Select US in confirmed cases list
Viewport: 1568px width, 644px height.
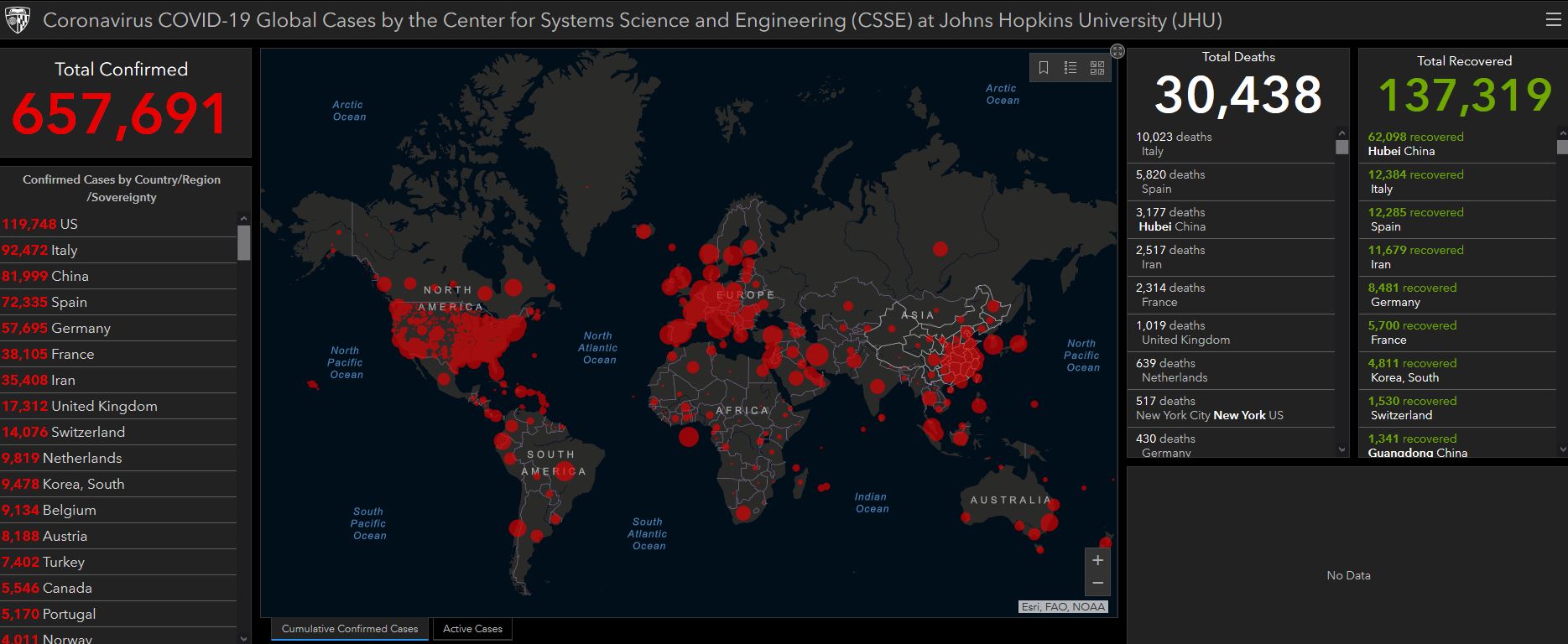(118, 225)
